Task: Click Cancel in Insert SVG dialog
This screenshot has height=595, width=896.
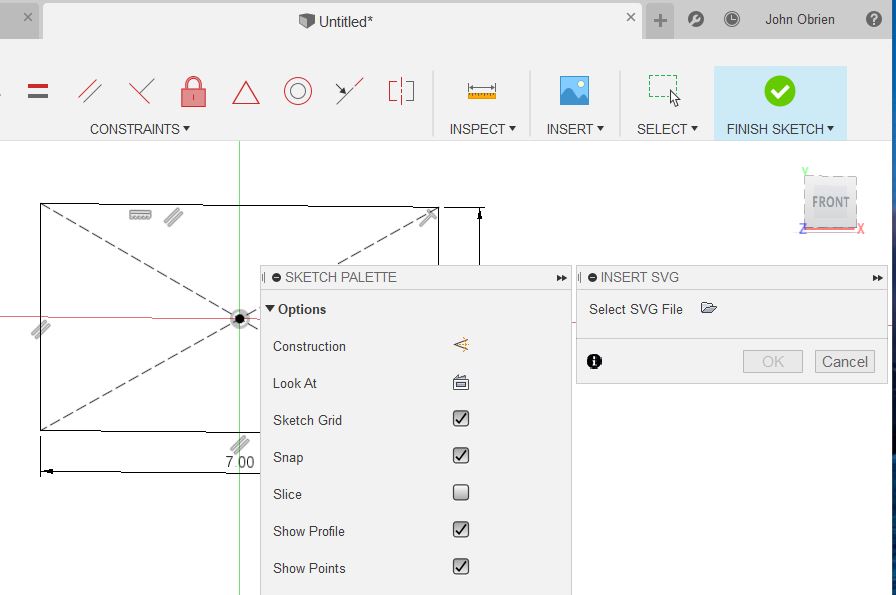Action: pos(845,362)
